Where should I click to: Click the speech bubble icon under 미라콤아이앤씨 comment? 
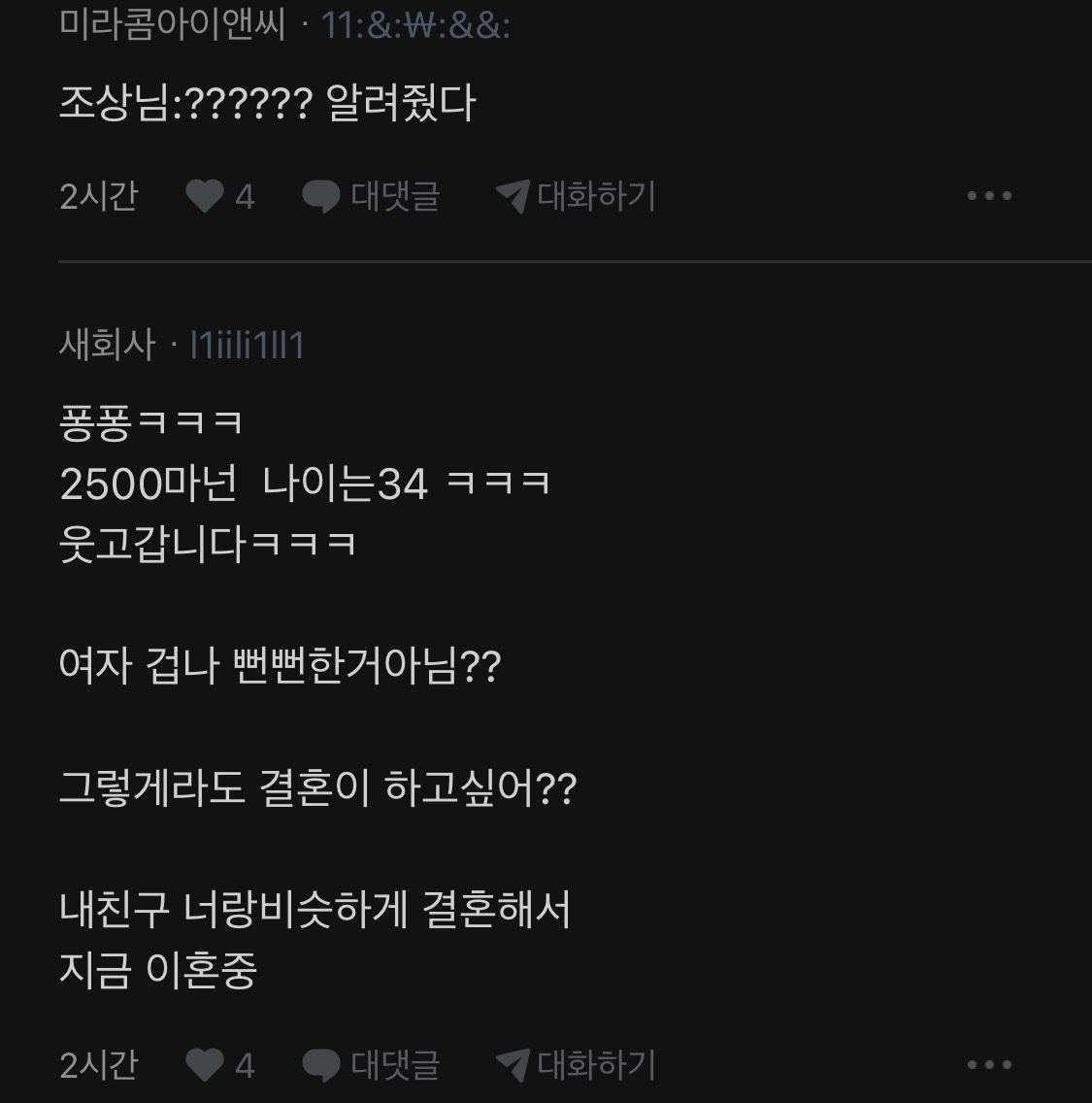(x=320, y=196)
